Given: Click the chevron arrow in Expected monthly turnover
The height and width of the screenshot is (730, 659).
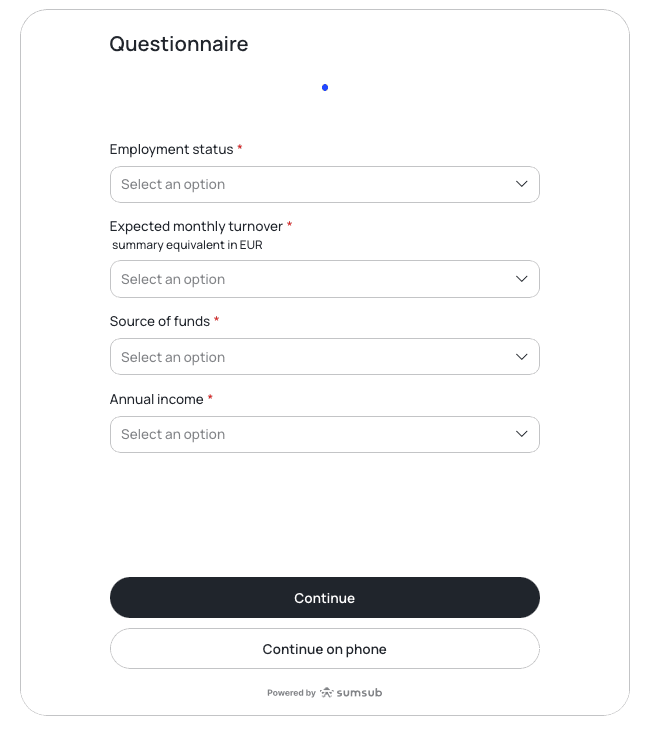Looking at the screenshot, I should 521,279.
